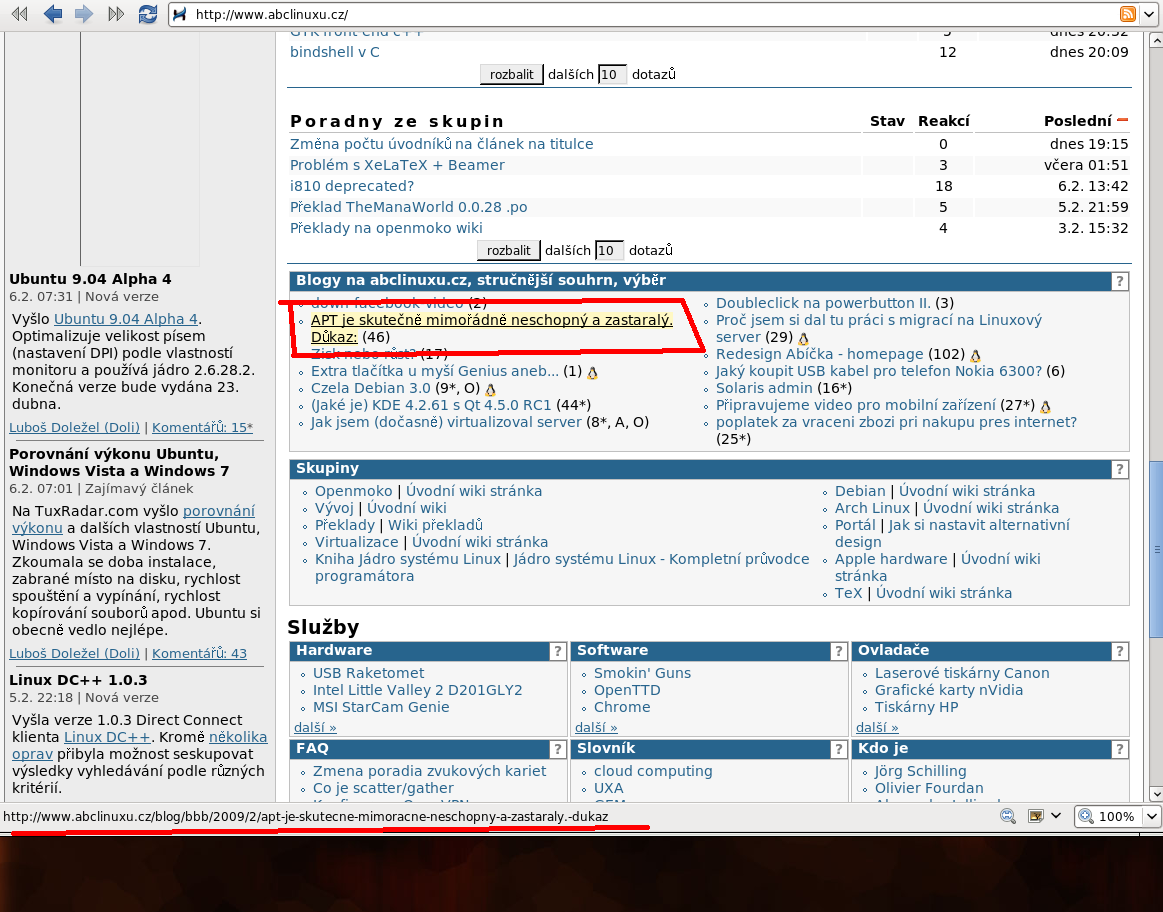Reload the page with the refresh icon
Image resolution: width=1163 pixels, height=912 pixels.
[x=148, y=14]
